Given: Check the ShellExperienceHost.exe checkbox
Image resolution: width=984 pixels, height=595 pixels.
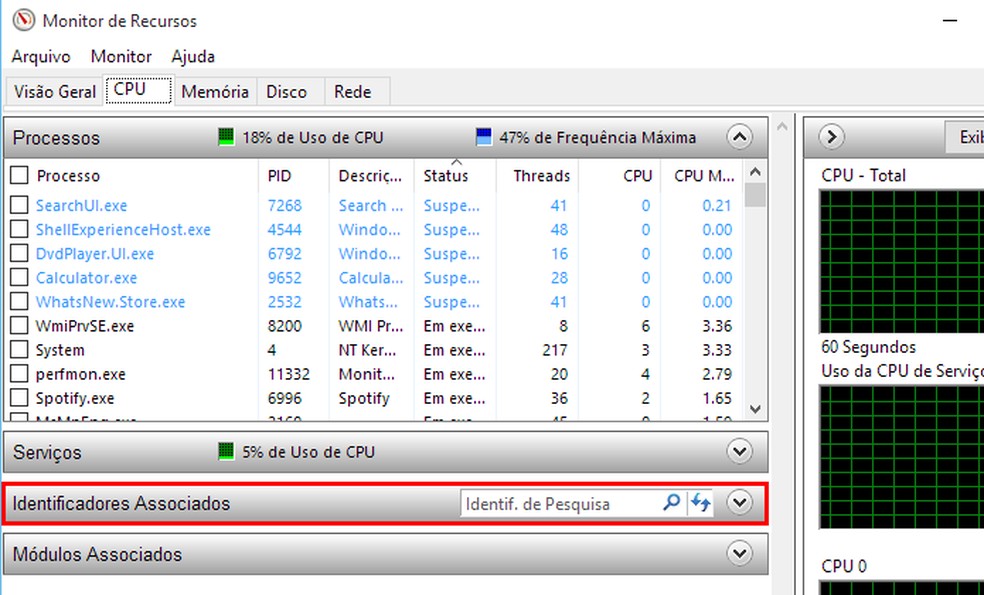Looking at the screenshot, I should (x=19, y=229).
